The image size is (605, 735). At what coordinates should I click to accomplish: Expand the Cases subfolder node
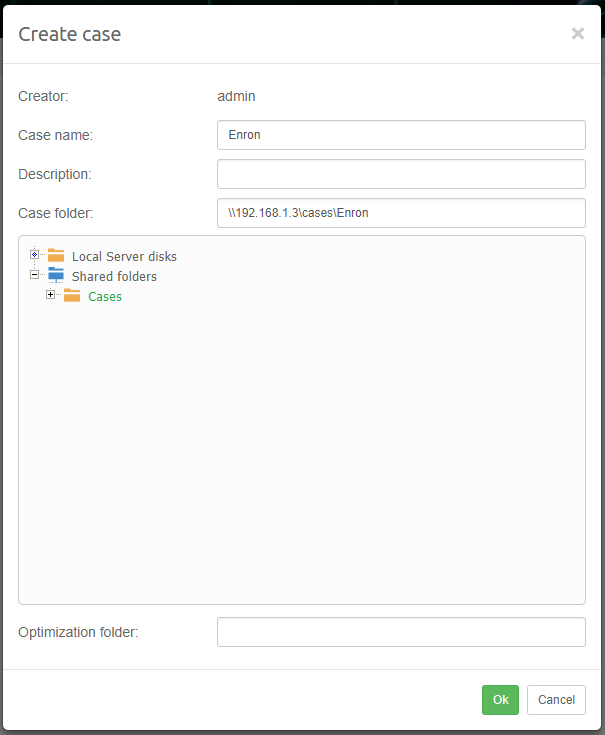pos(51,295)
